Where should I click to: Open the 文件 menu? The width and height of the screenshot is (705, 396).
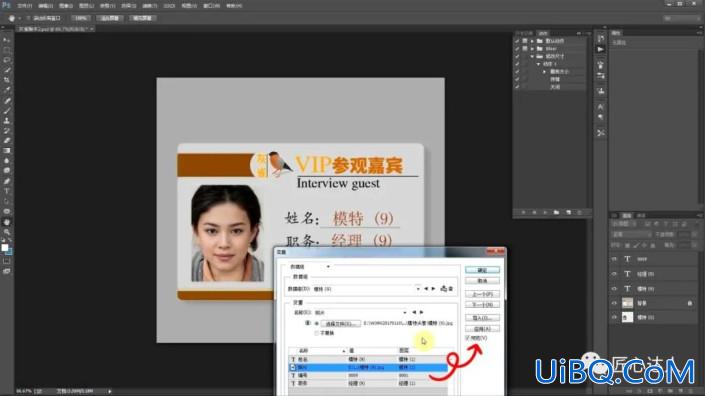[x=24, y=6]
